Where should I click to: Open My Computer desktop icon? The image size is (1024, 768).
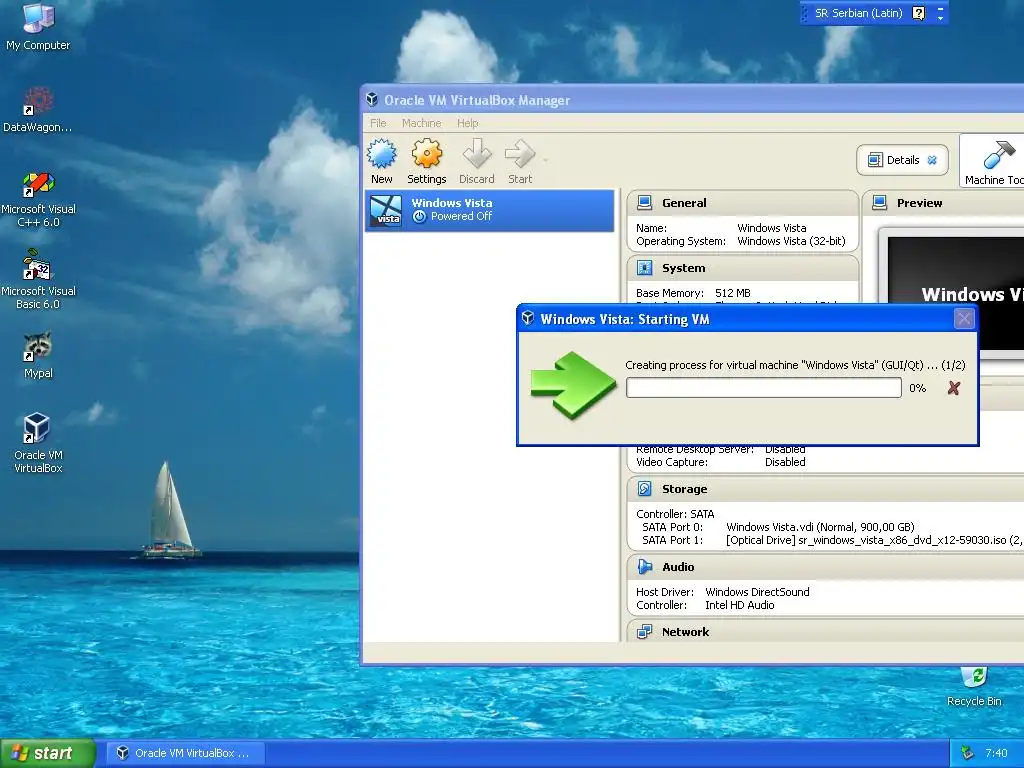click(x=38, y=27)
